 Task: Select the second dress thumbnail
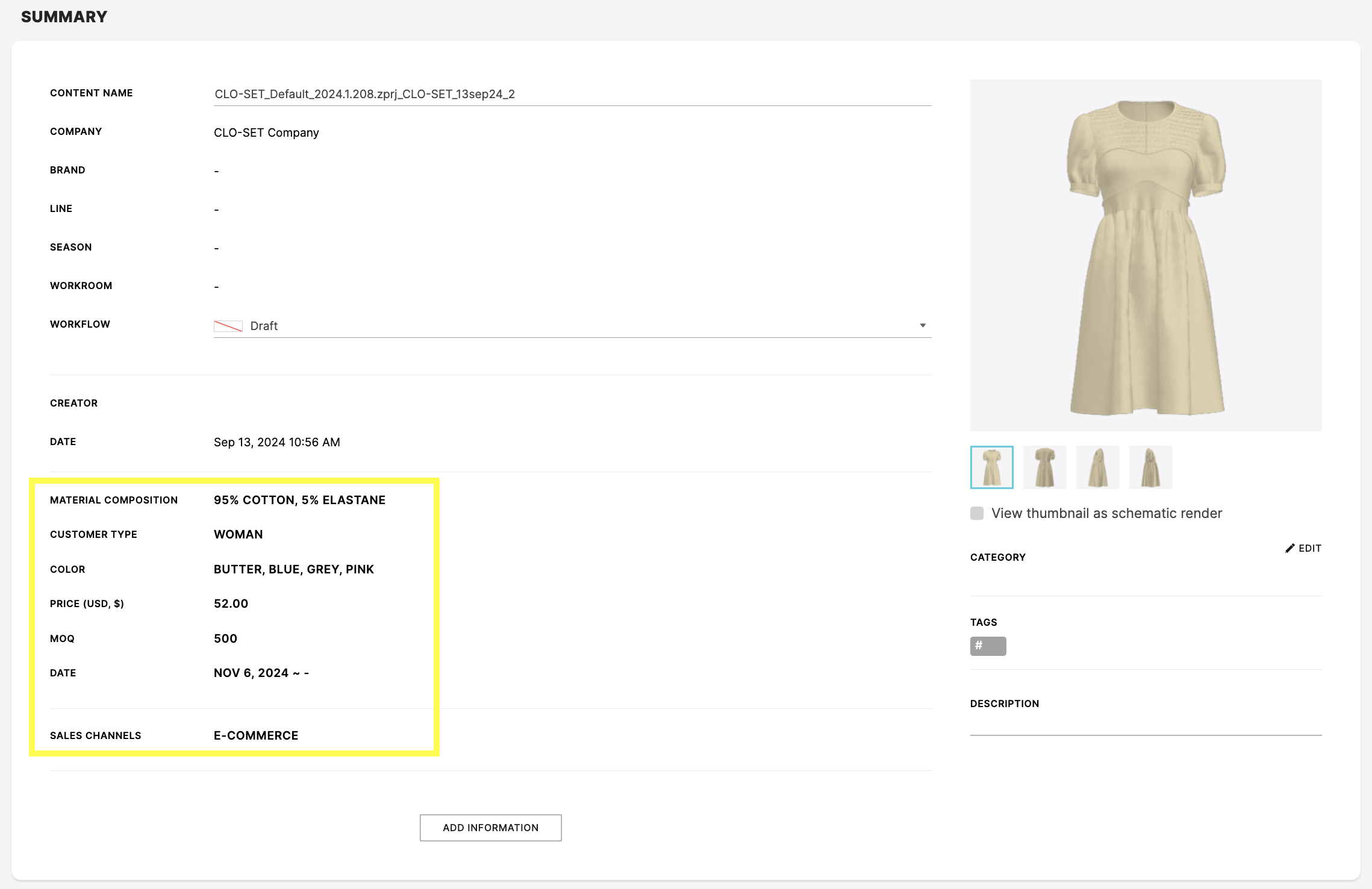1045,467
